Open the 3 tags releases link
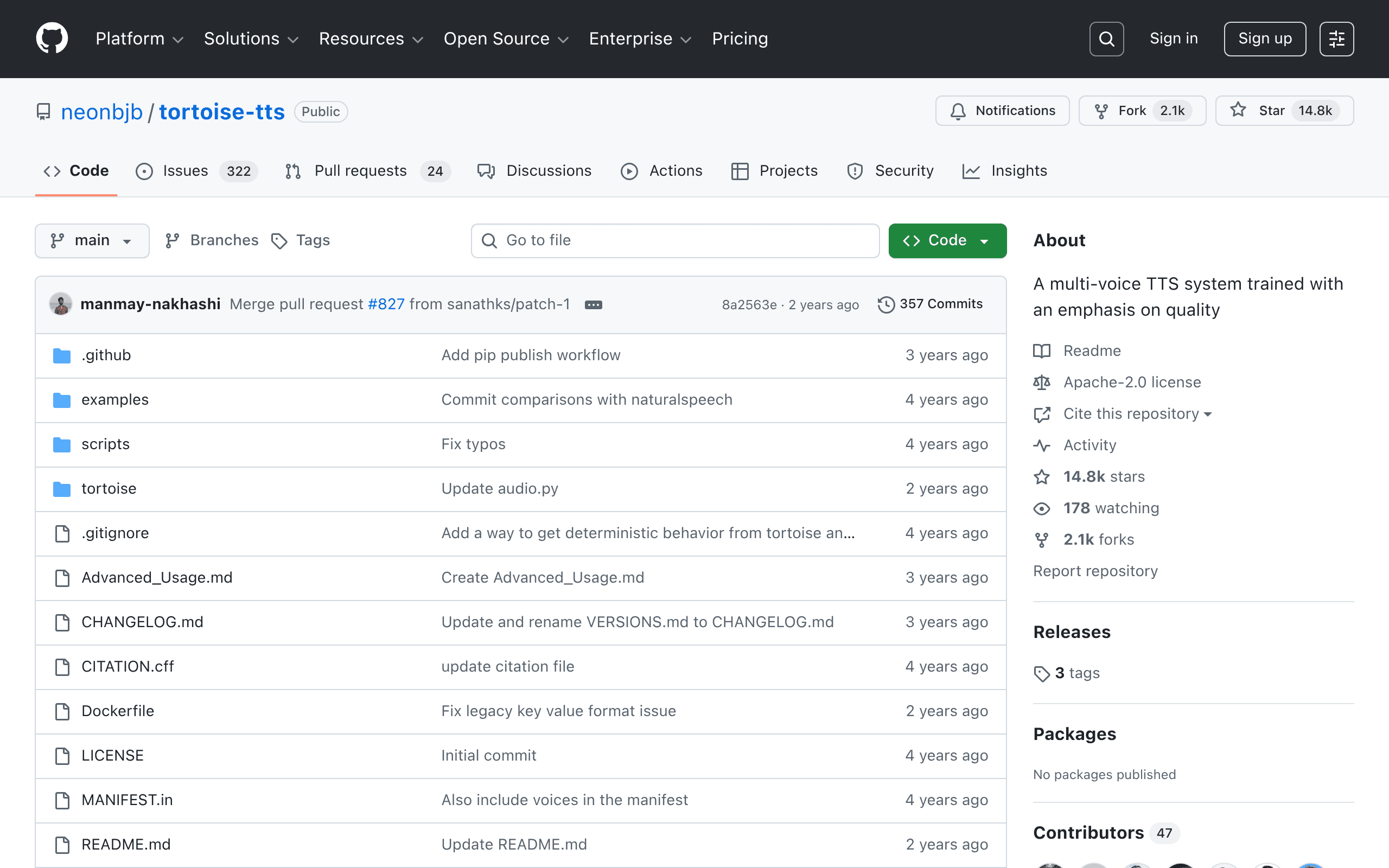Viewport: 1389px width, 868px height. click(1067, 673)
